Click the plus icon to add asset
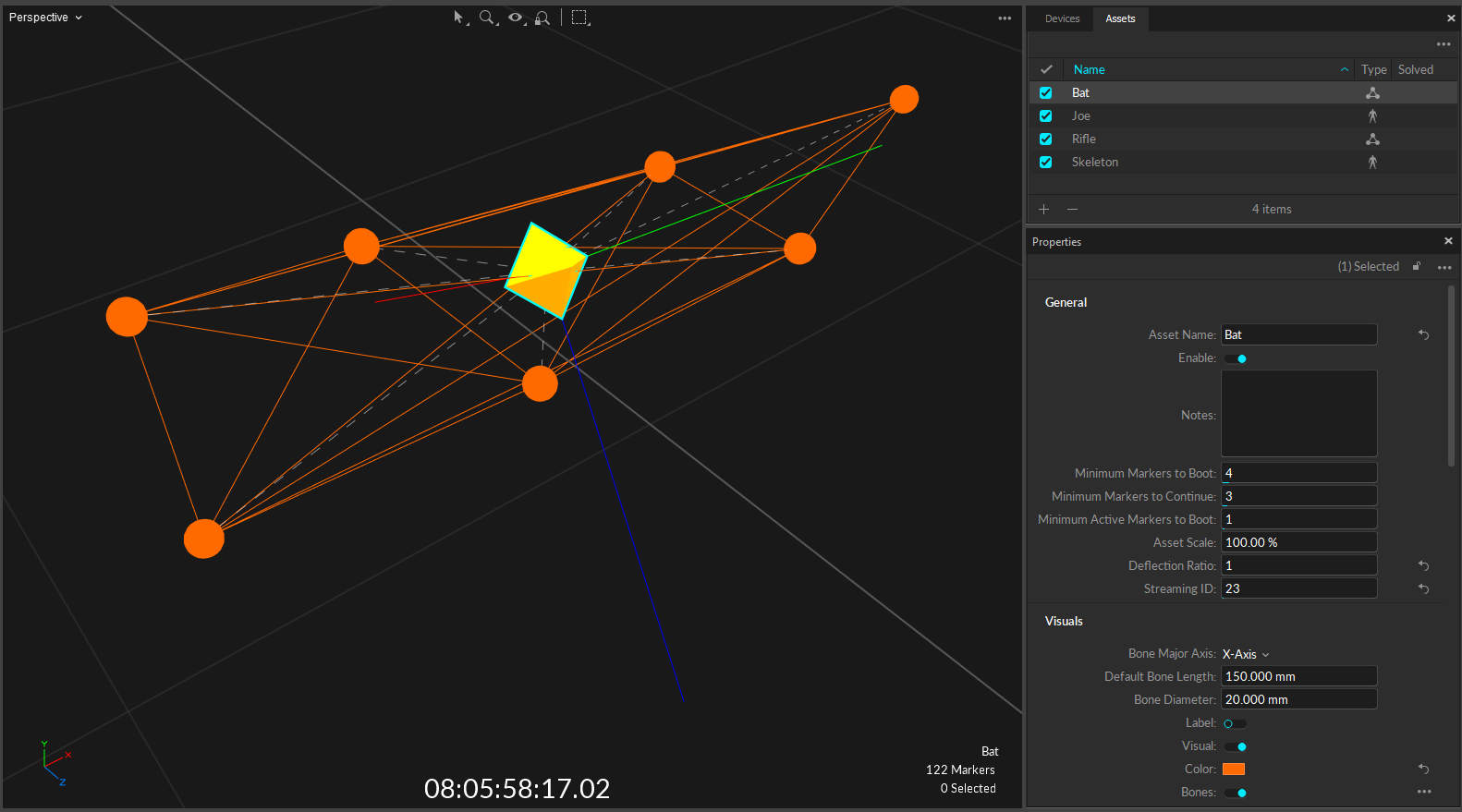 (1044, 210)
